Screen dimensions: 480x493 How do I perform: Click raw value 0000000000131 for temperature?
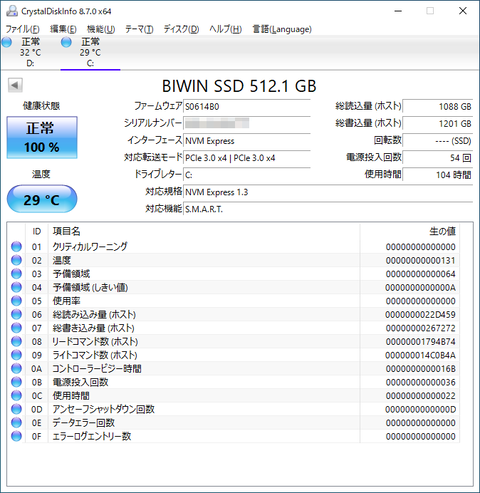pyautogui.click(x=421, y=260)
